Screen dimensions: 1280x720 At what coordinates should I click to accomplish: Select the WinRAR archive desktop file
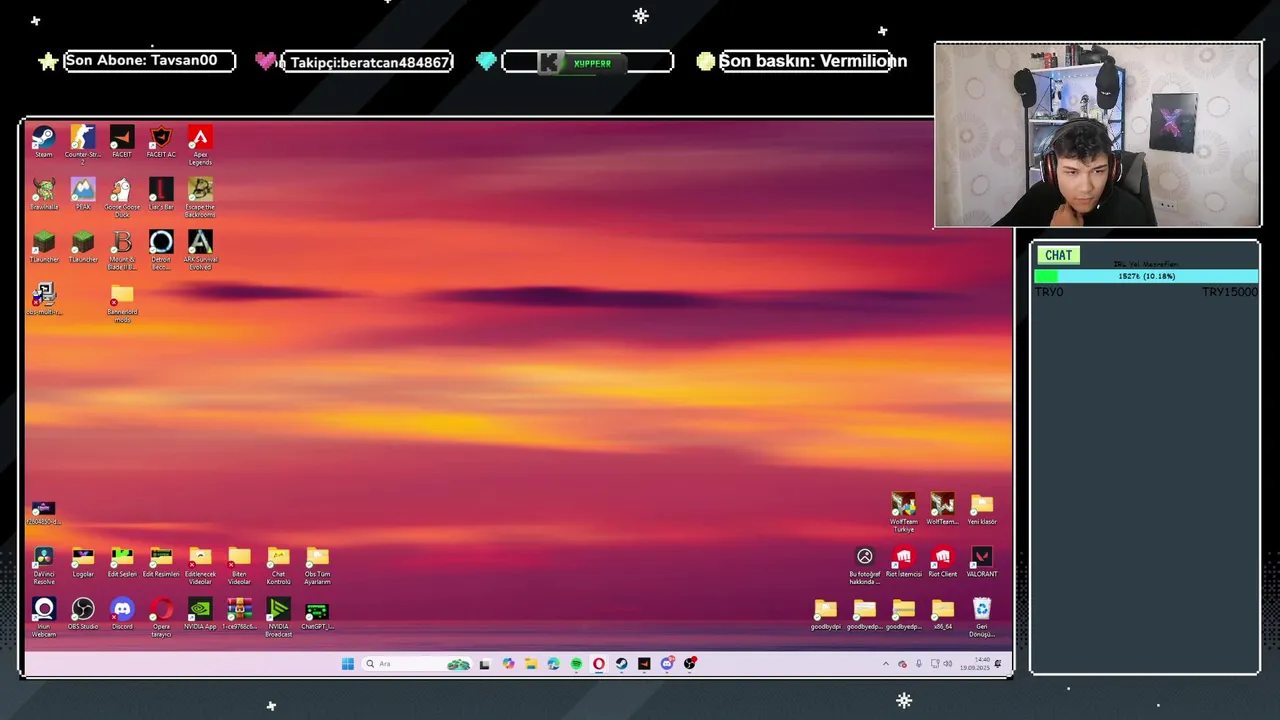239,614
